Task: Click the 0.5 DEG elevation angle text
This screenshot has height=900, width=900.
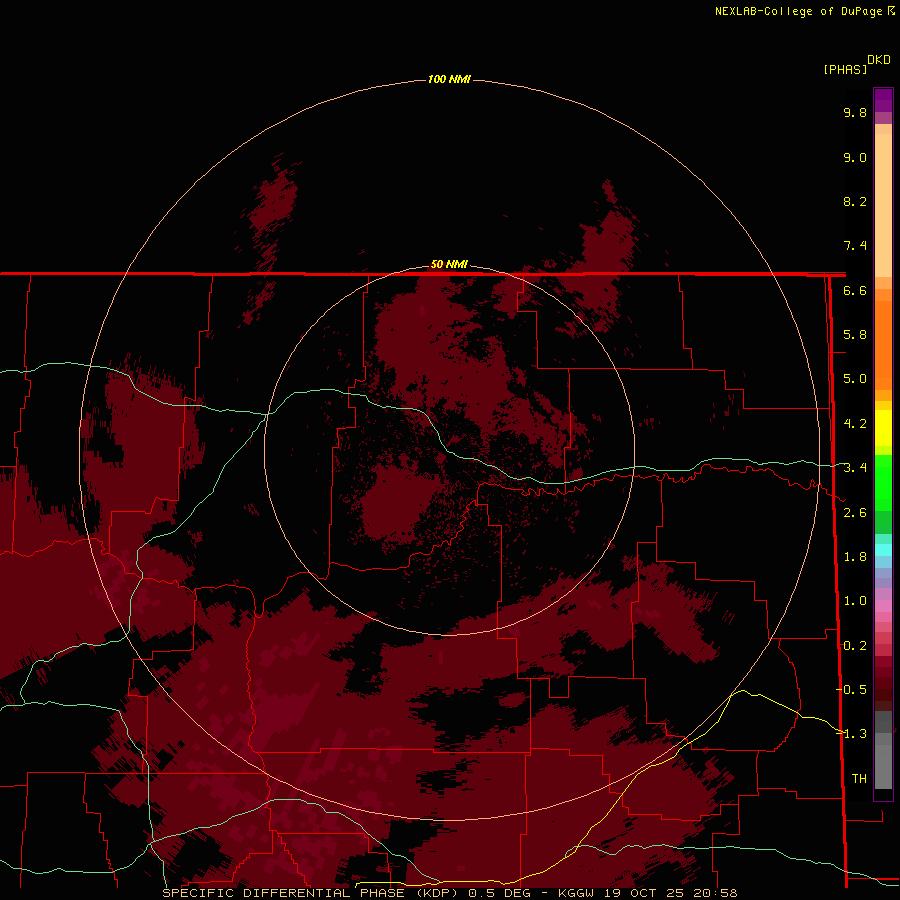Action: [x=499, y=893]
